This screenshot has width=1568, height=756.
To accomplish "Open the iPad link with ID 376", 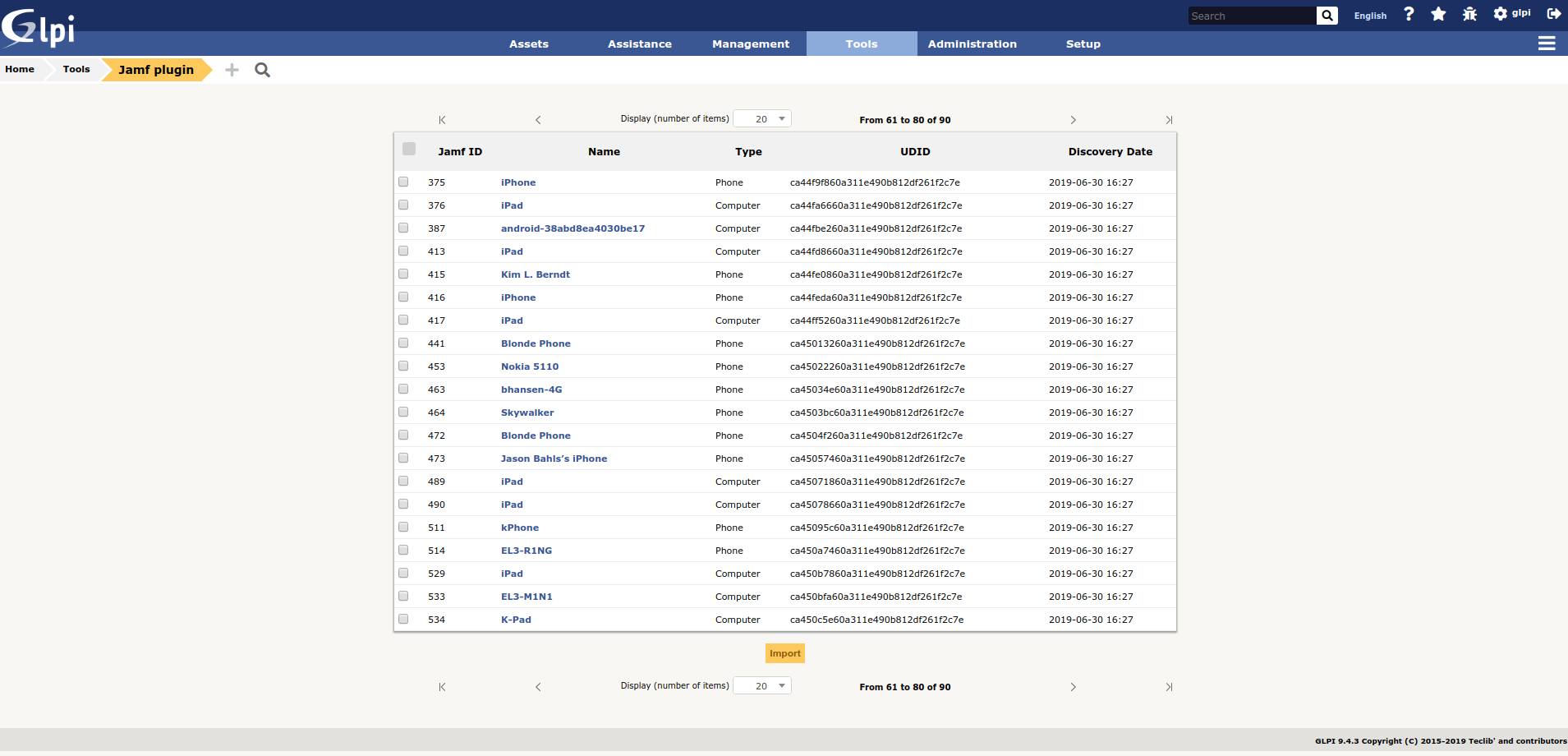I will click(x=512, y=205).
